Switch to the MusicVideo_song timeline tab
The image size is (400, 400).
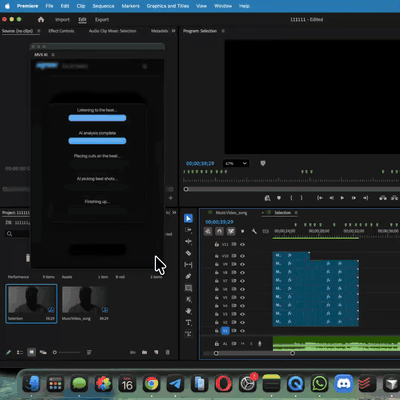click(231, 213)
